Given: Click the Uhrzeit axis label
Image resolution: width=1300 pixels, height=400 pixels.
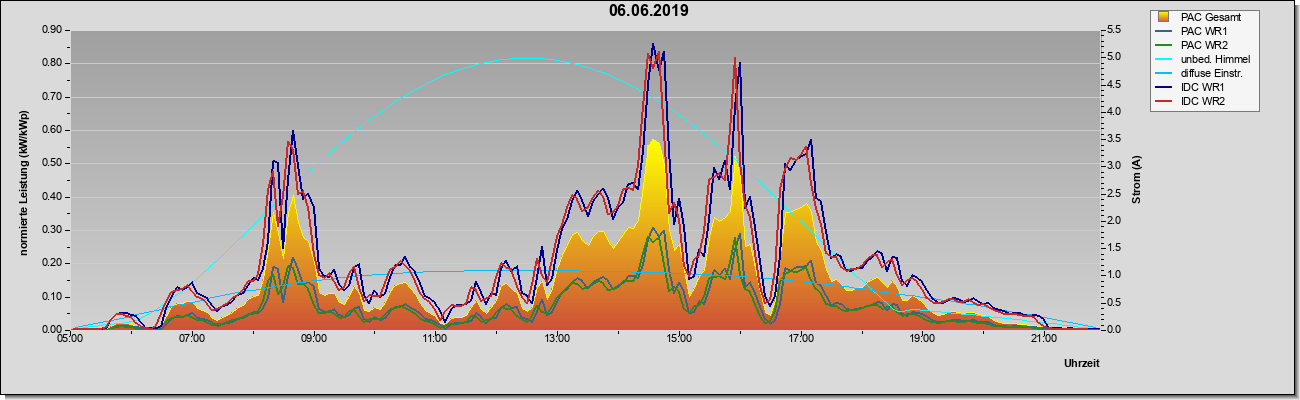Looking at the screenshot, I should (x=1081, y=364).
